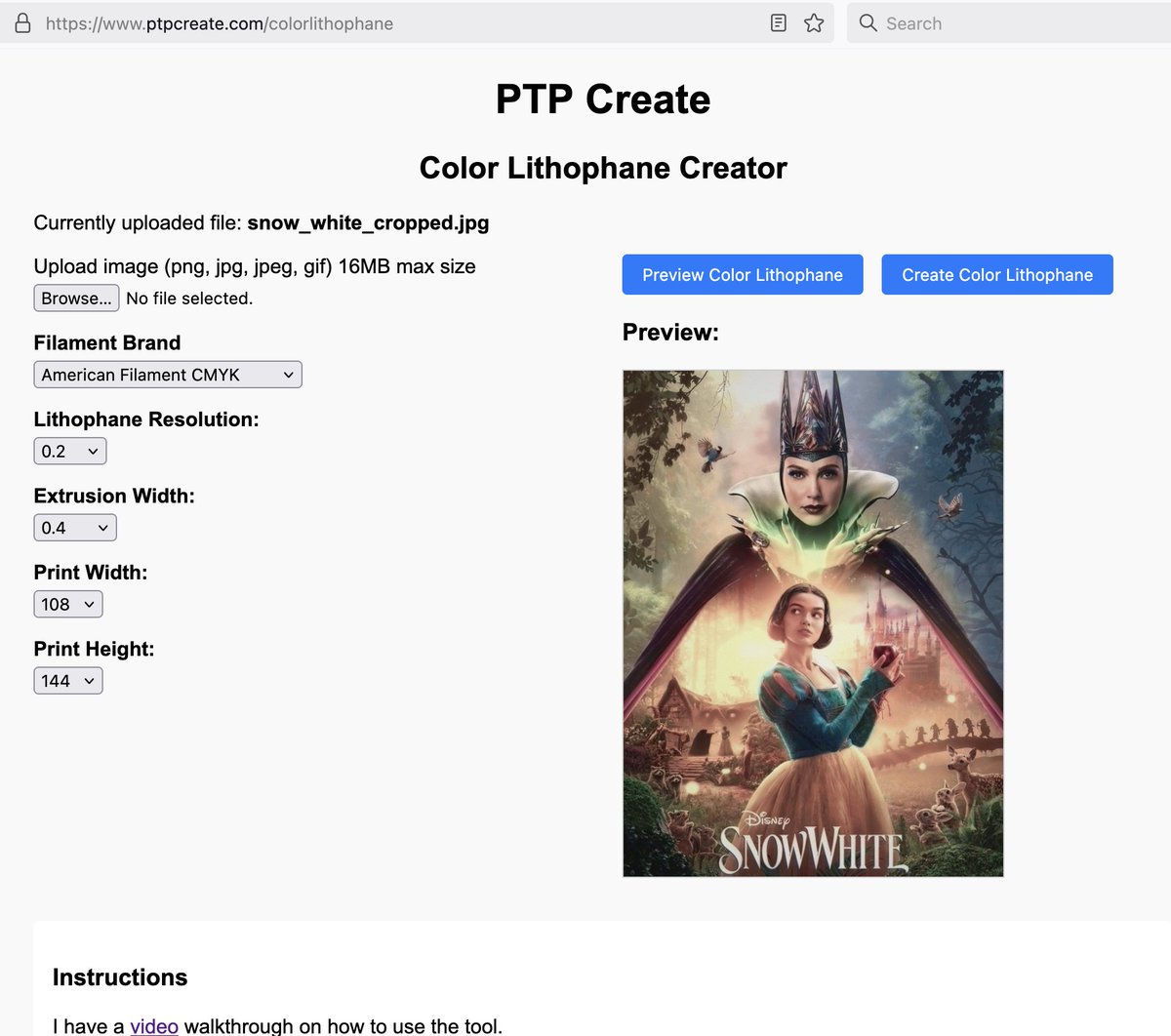
Task: Click Preview Color Lithophane button
Action: point(743,275)
